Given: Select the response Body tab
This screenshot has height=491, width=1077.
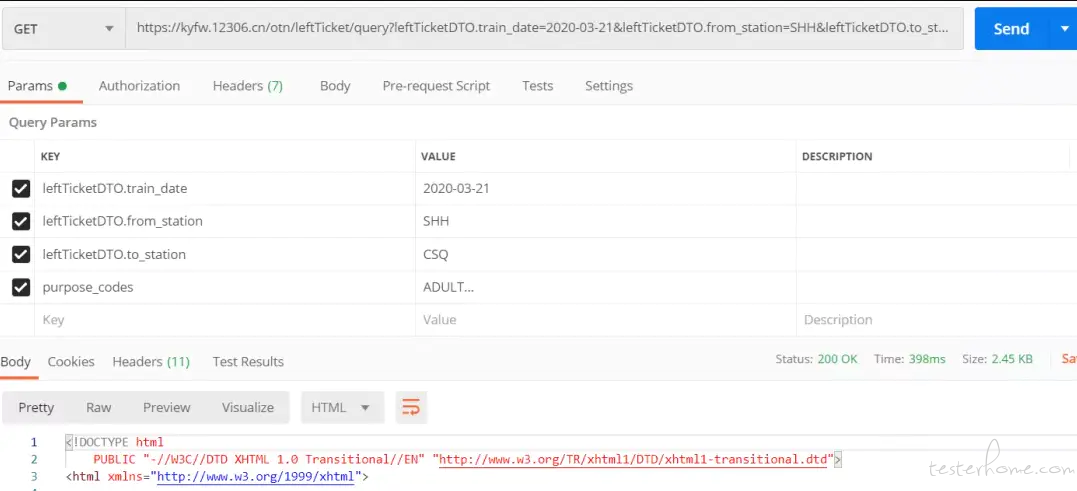Looking at the screenshot, I should click(16, 361).
